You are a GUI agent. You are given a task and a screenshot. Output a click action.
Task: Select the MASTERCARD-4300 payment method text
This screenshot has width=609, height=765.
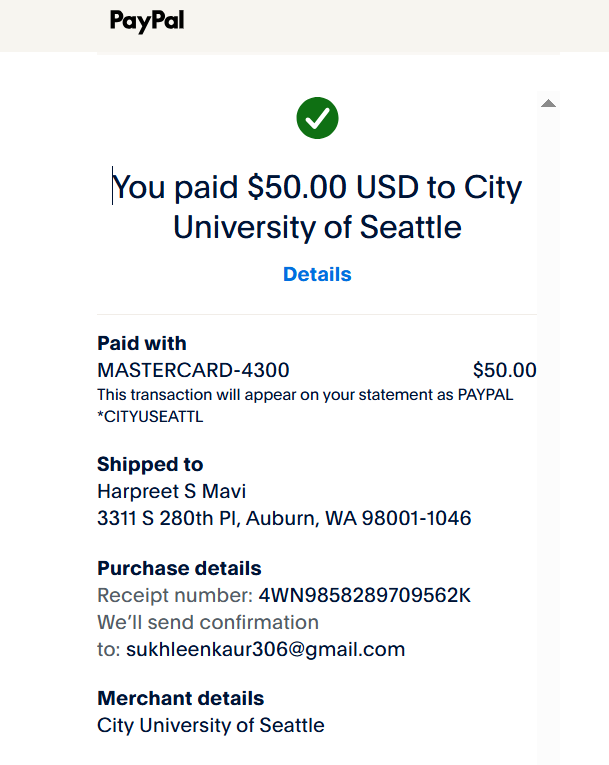(193, 370)
